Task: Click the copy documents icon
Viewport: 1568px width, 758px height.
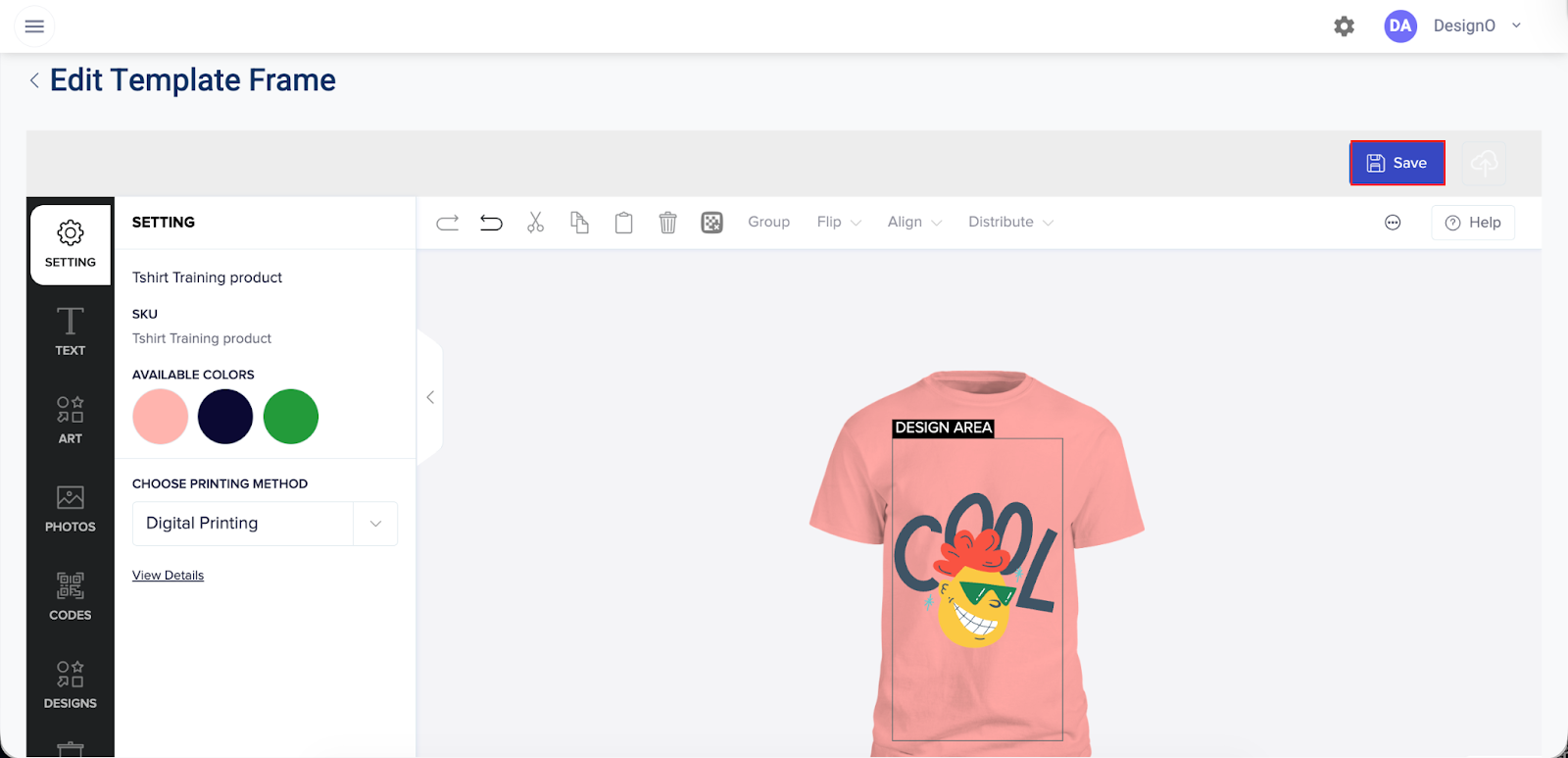Action: pos(579,223)
